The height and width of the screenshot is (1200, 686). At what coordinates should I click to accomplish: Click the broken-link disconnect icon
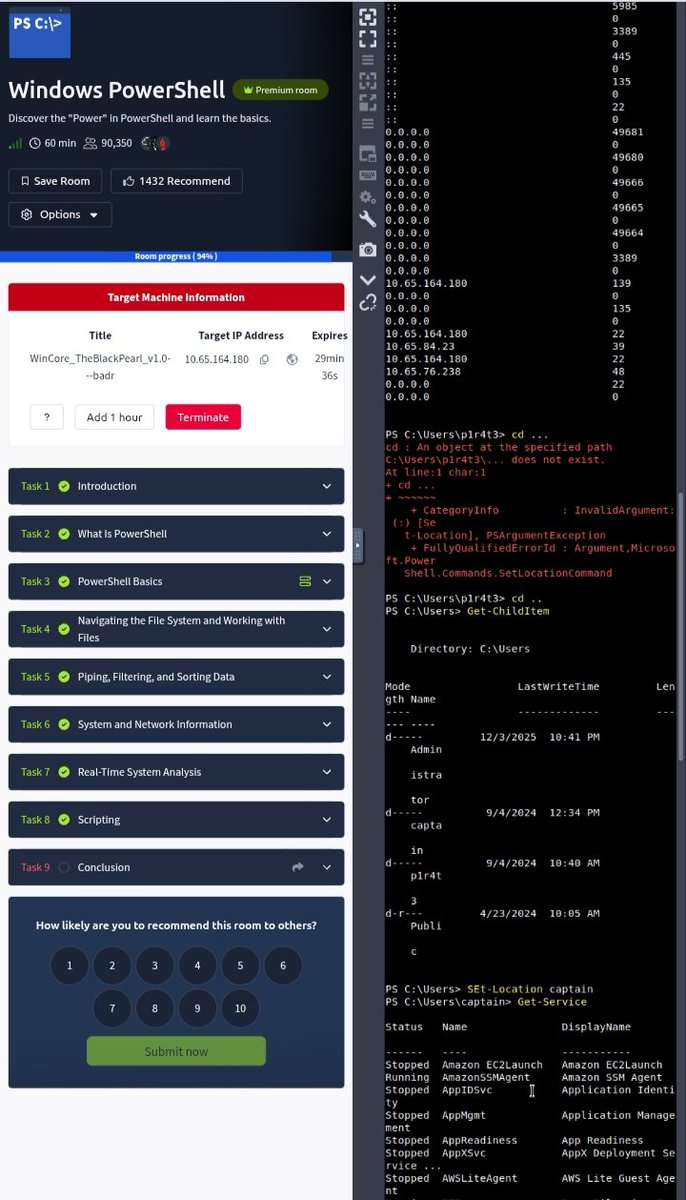[x=368, y=301]
